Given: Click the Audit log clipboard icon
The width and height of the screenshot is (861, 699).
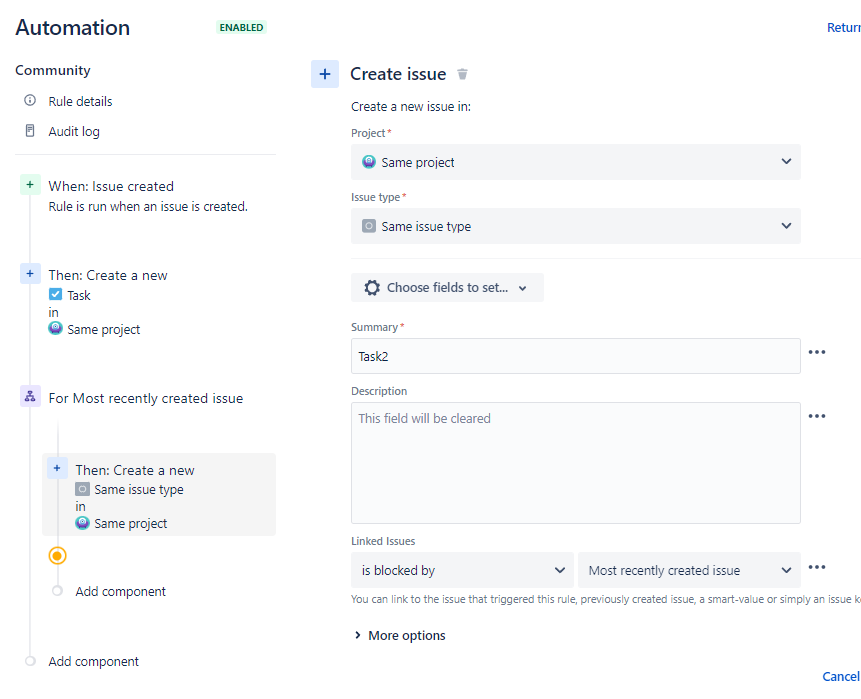Looking at the screenshot, I should 30,131.
